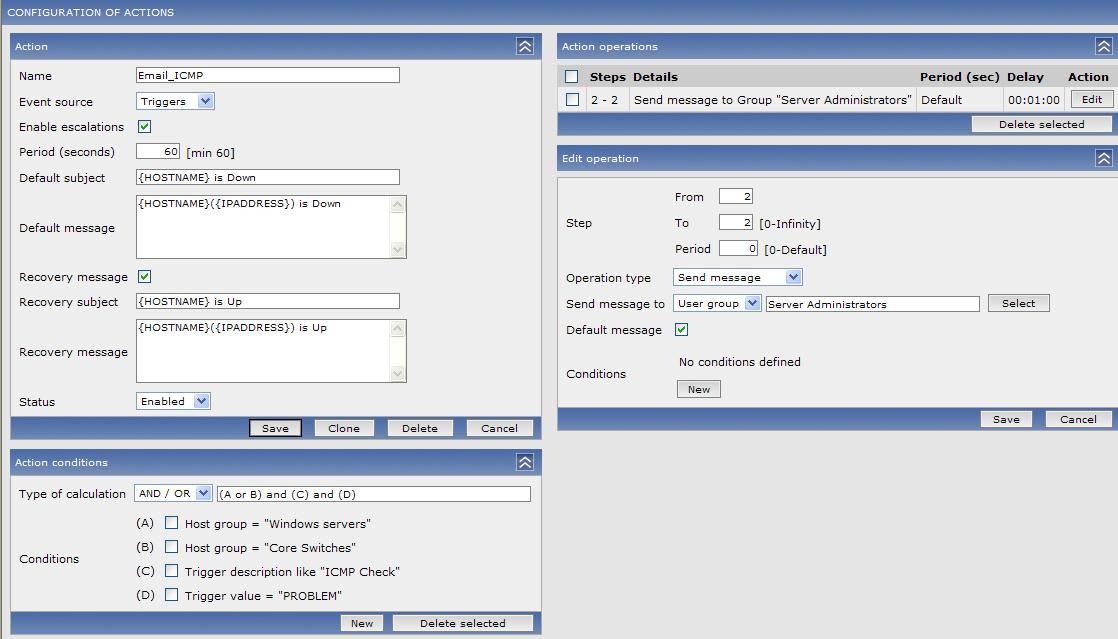Cancel the Edit operation form
The width and height of the screenshot is (1118, 639).
[1078, 419]
